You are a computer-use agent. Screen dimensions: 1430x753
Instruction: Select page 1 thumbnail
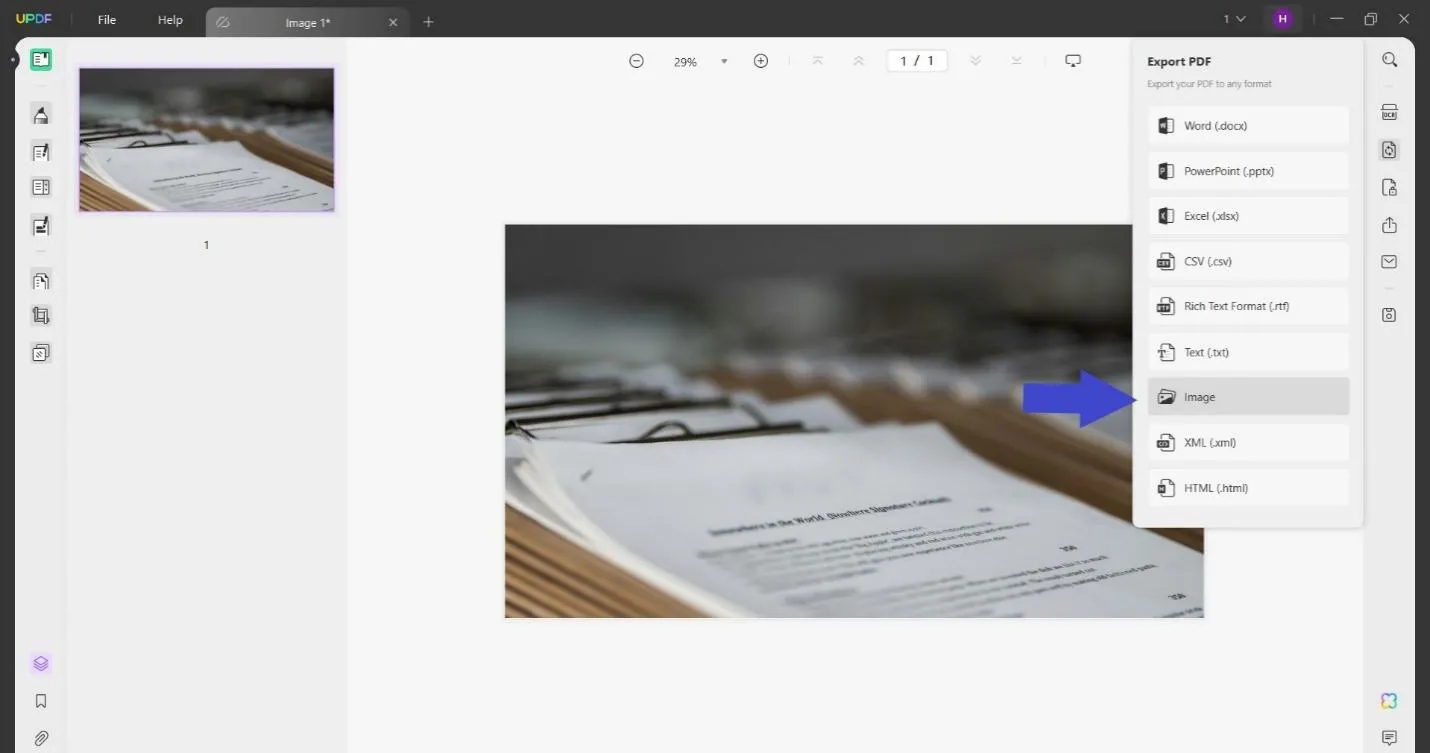point(207,140)
